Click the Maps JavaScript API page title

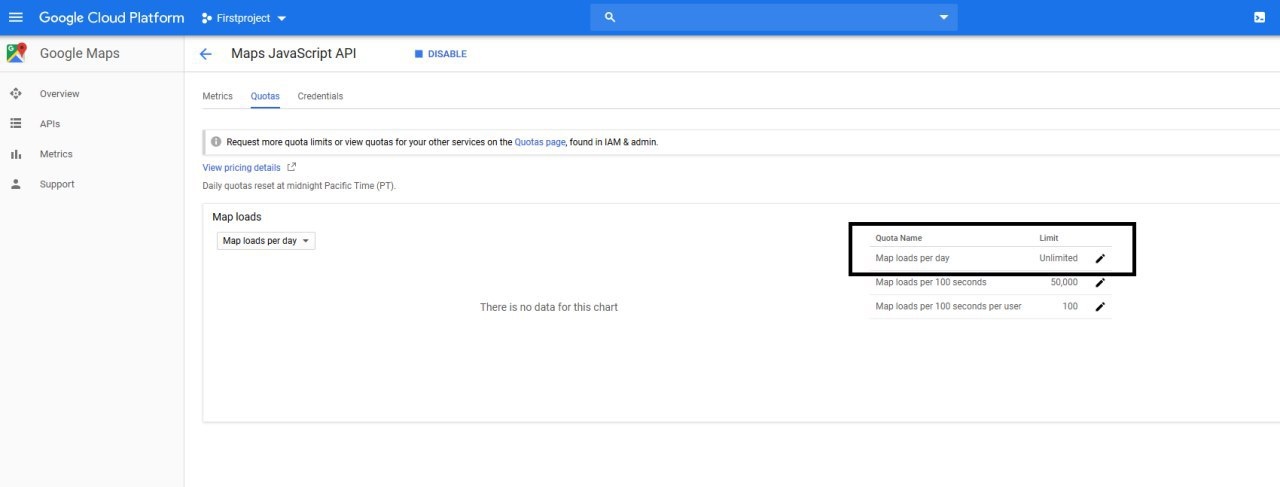[x=293, y=54]
